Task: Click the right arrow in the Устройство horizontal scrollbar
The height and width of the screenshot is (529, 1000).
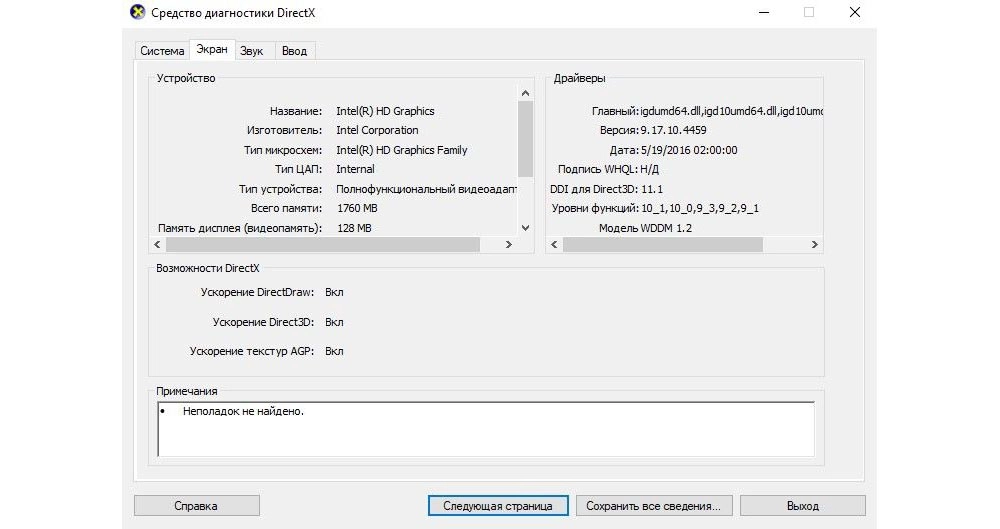Action: click(509, 244)
